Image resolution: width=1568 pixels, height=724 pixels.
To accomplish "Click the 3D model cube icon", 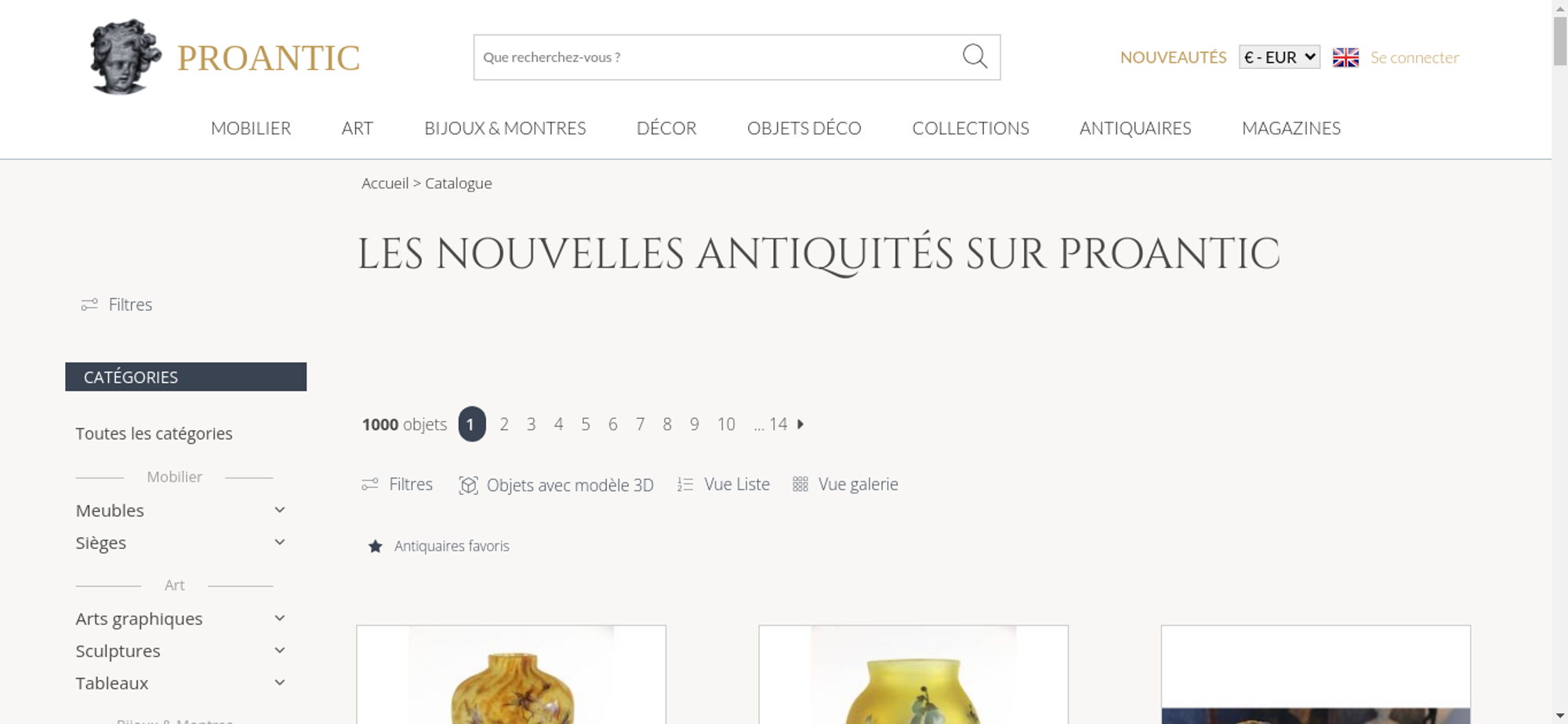I will point(468,486).
